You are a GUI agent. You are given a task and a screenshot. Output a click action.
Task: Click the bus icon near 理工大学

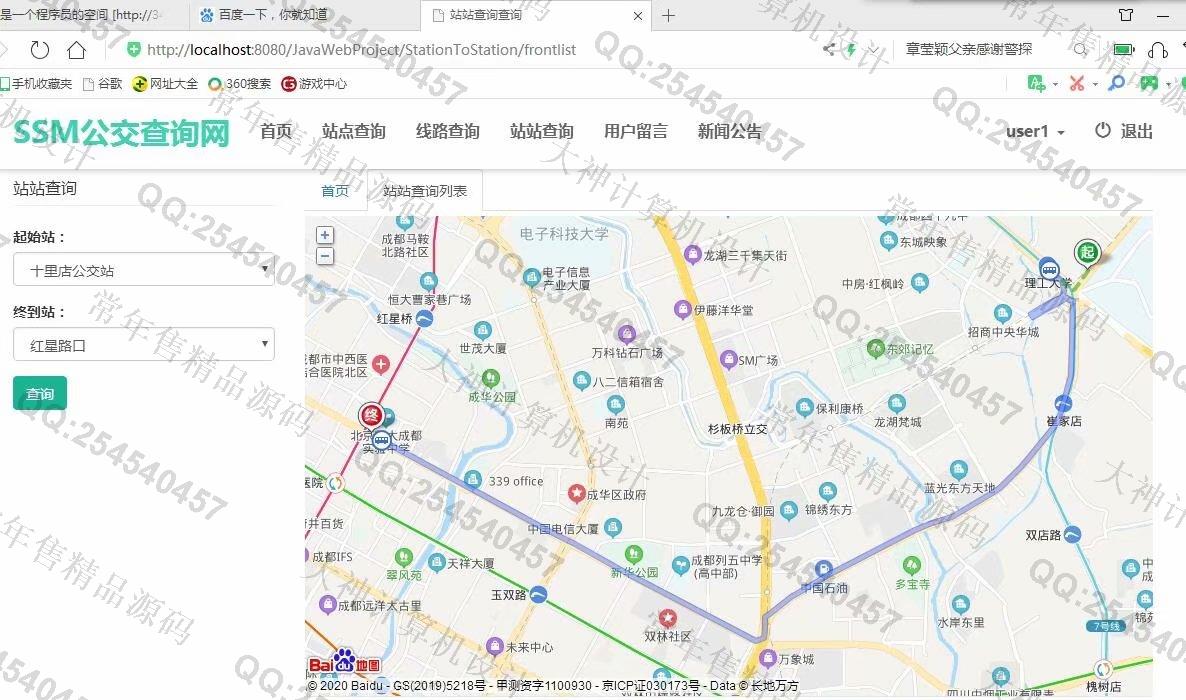point(1048,268)
